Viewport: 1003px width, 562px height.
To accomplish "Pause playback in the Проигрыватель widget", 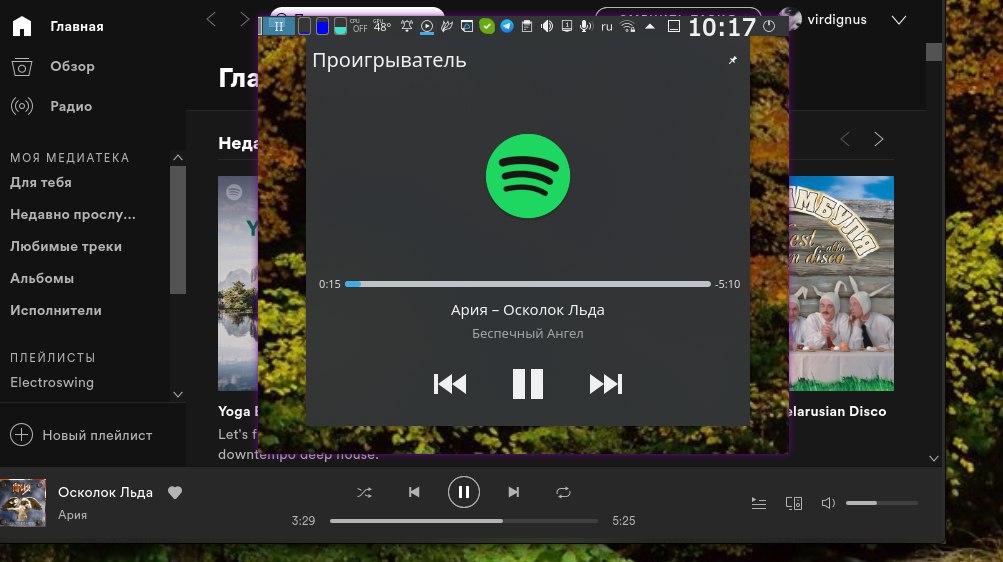I will coord(528,384).
